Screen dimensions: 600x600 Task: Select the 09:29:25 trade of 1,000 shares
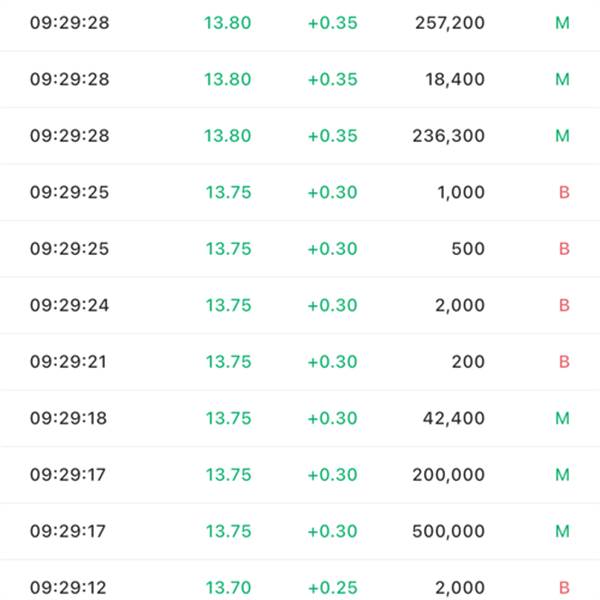[x=300, y=192]
